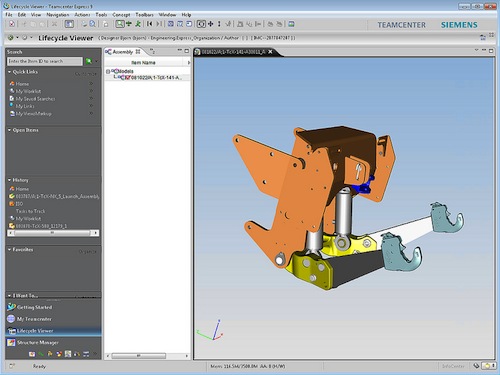The image size is (500, 375).
Task: Maximize the Assembly panel
Action: (187, 51)
